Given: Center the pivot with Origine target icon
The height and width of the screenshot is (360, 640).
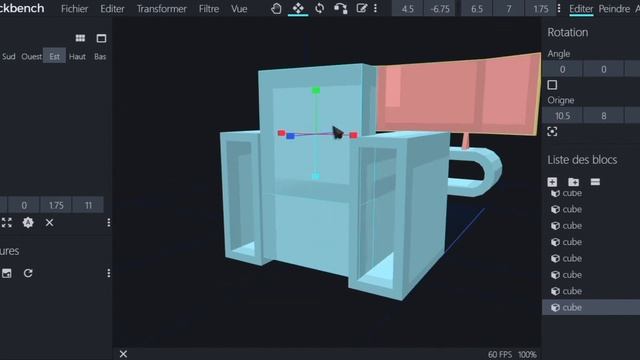Looking at the screenshot, I should click(x=552, y=131).
